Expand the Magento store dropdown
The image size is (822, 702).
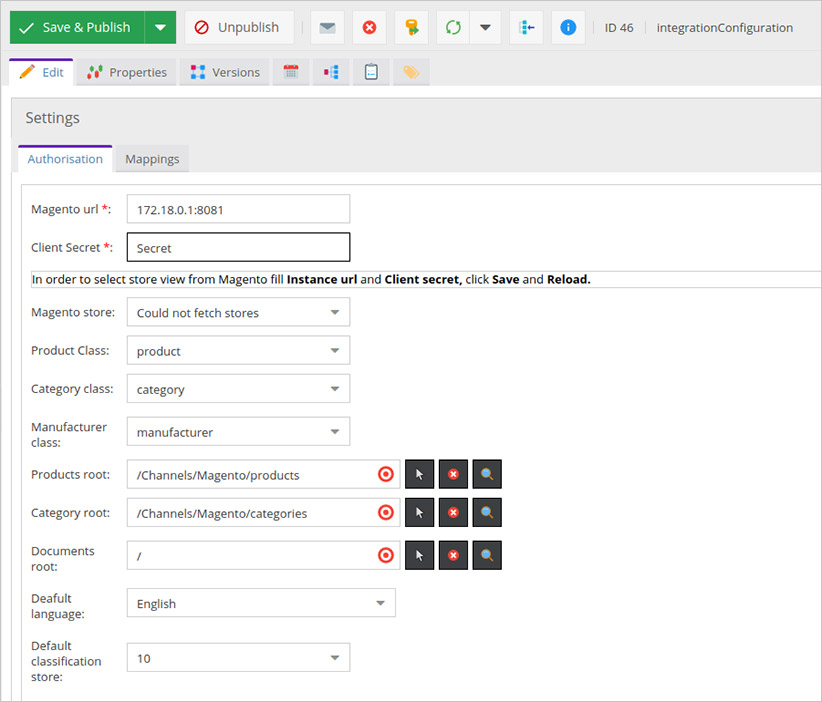238,313
